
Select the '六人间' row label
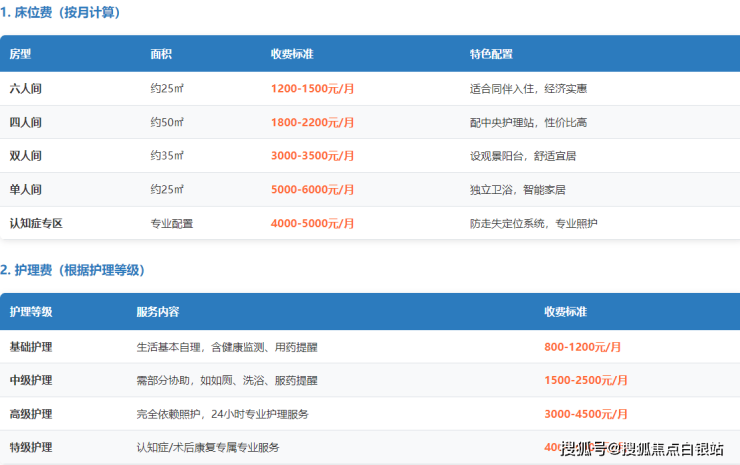pos(25,89)
